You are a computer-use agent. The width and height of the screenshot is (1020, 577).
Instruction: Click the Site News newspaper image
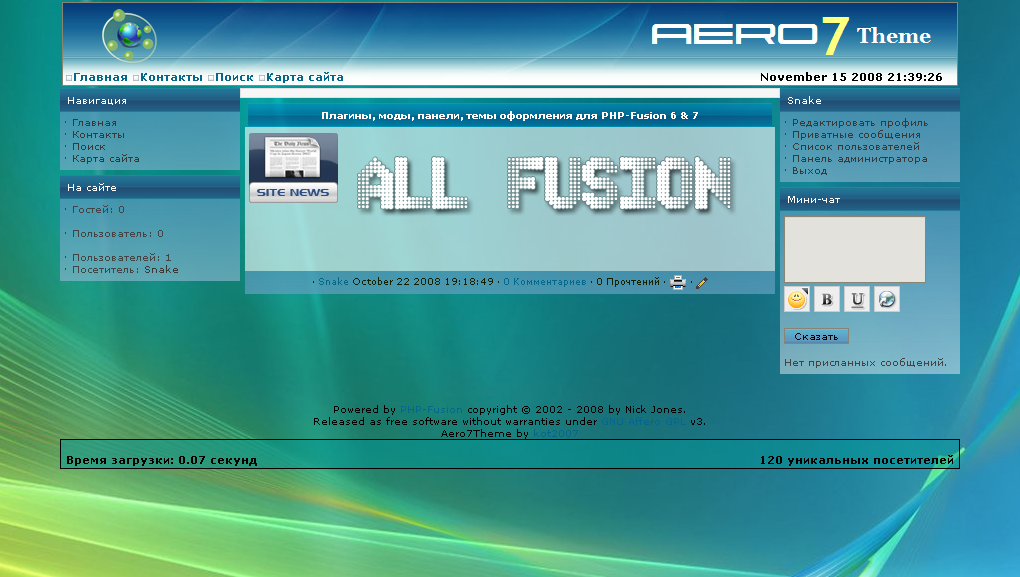(x=293, y=168)
